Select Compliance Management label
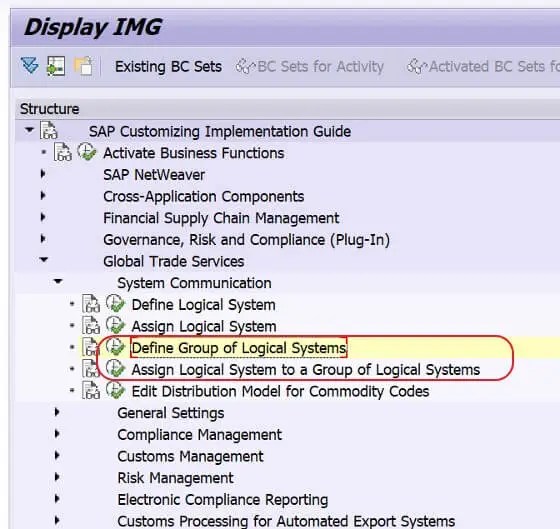 pyautogui.click(x=200, y=435)
